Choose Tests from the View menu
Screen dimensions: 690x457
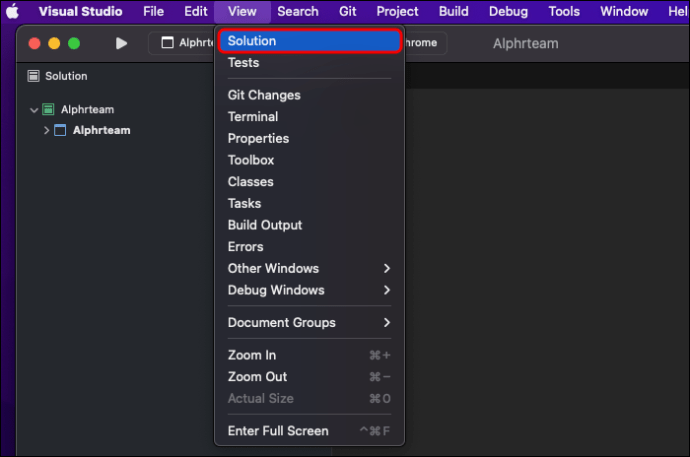click(243, 63)
